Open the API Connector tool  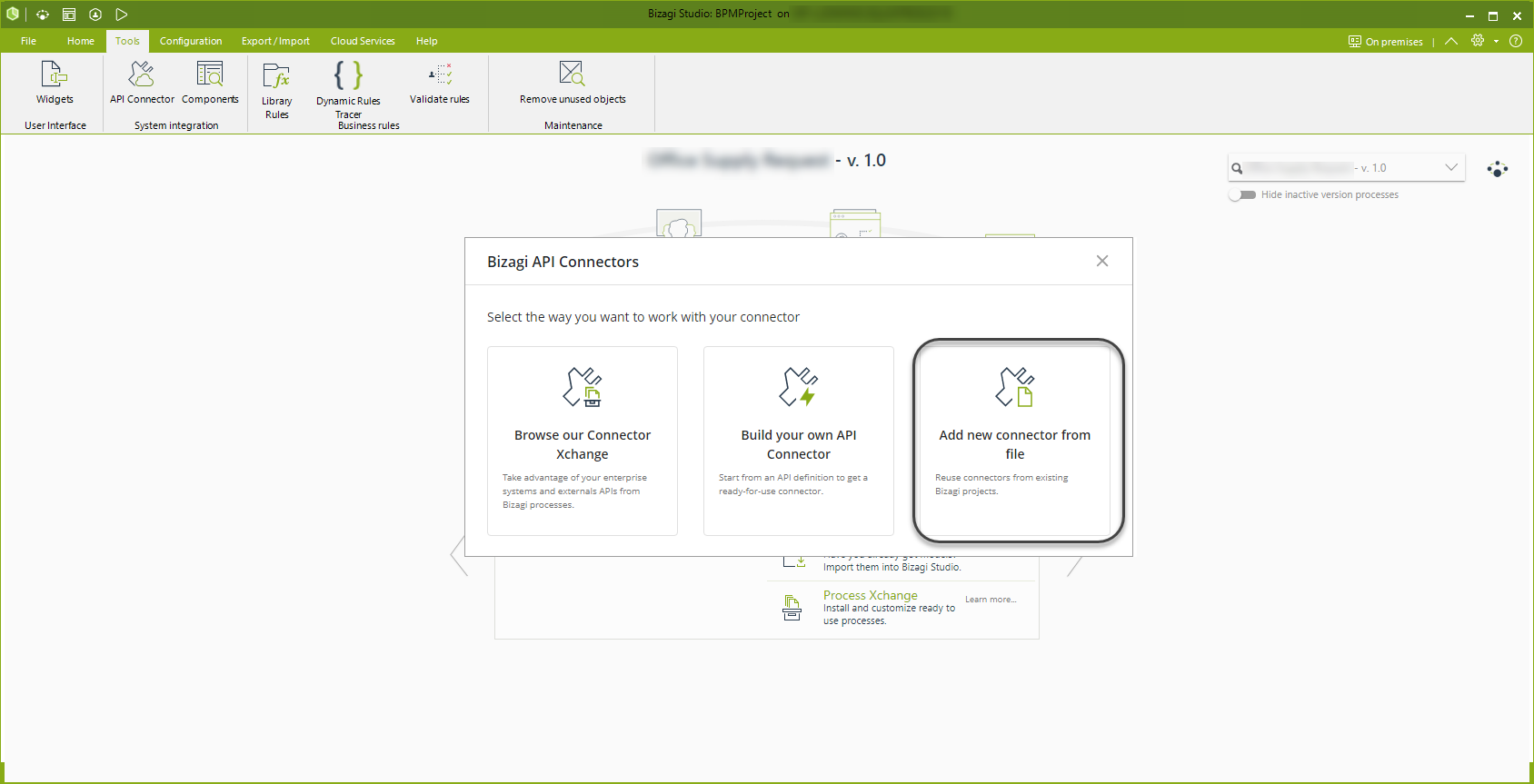[x=142, y=83]
